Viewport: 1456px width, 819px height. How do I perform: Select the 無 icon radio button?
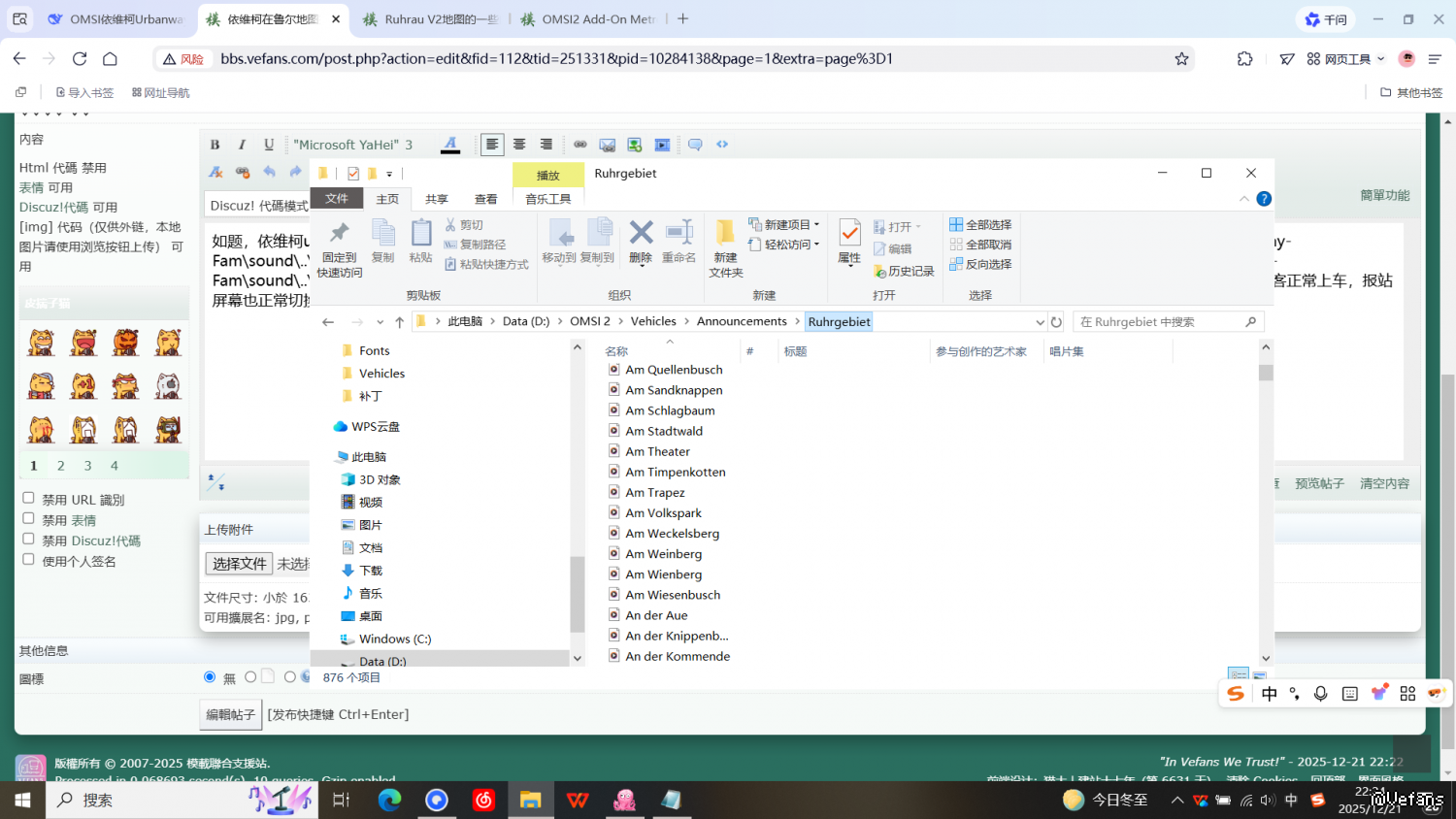coord(210,677)
